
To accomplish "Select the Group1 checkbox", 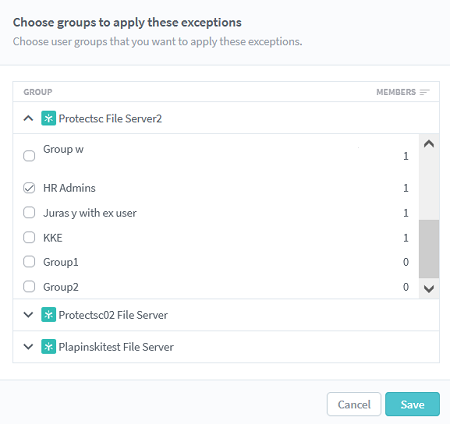I will coord(29,262).
